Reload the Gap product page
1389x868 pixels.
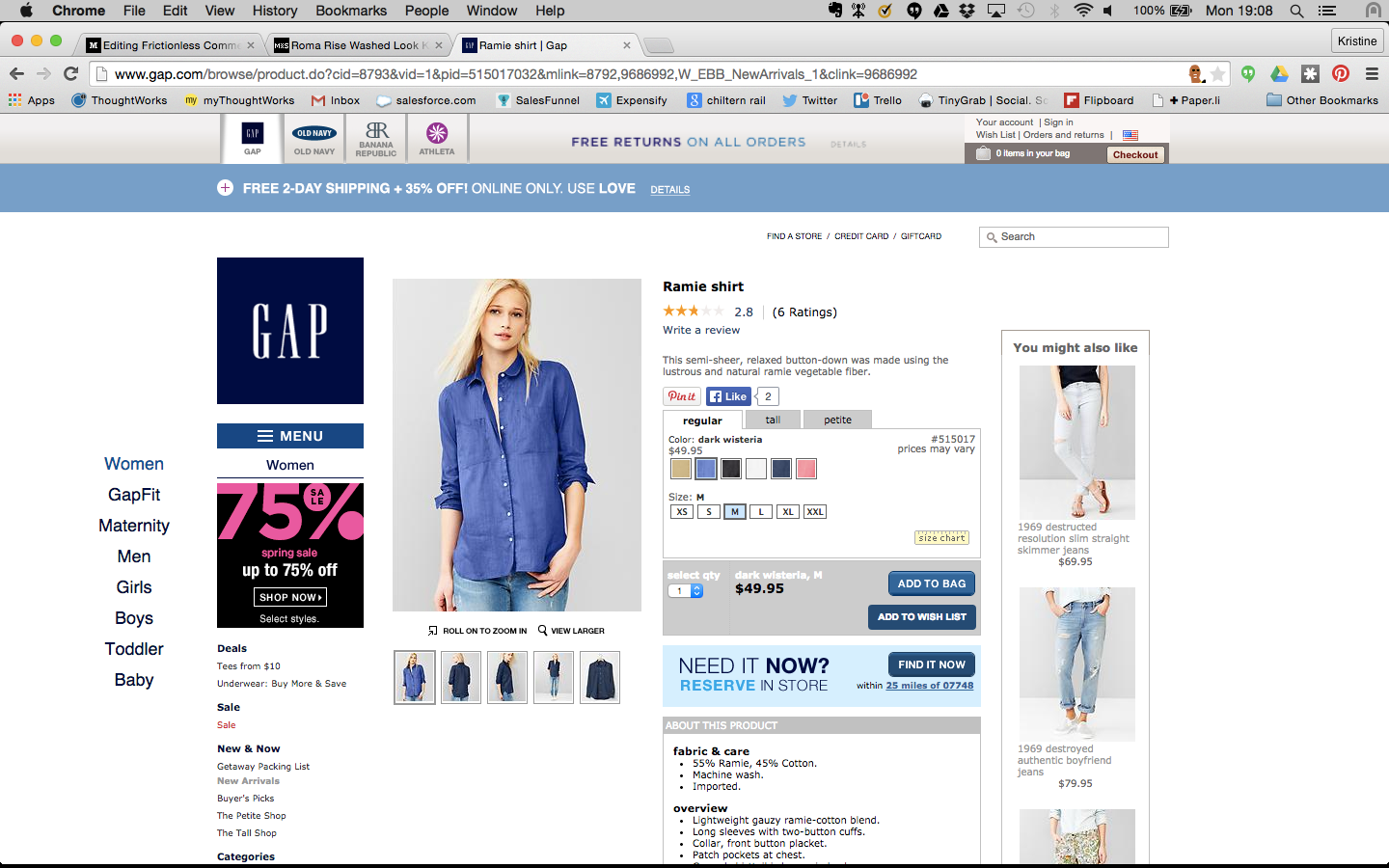click(x=70, y=73)
